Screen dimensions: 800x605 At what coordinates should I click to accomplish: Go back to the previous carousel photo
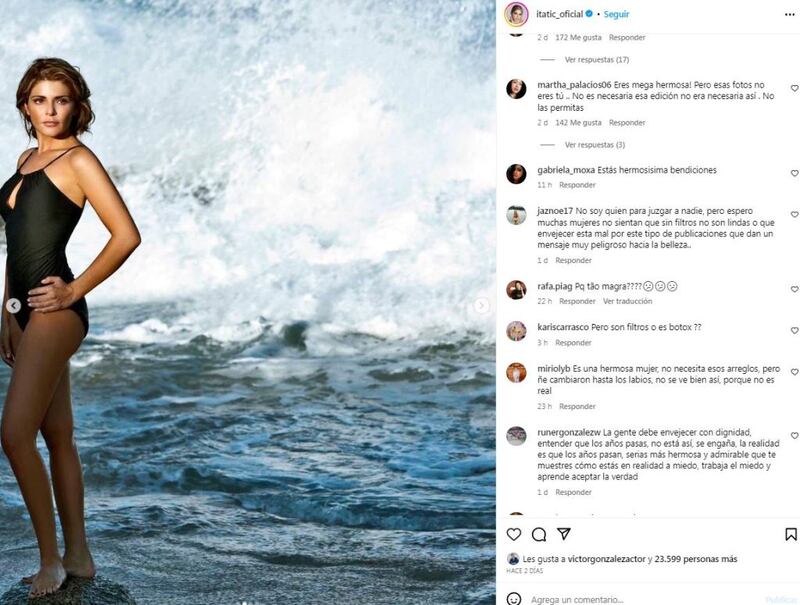[14, 306]
